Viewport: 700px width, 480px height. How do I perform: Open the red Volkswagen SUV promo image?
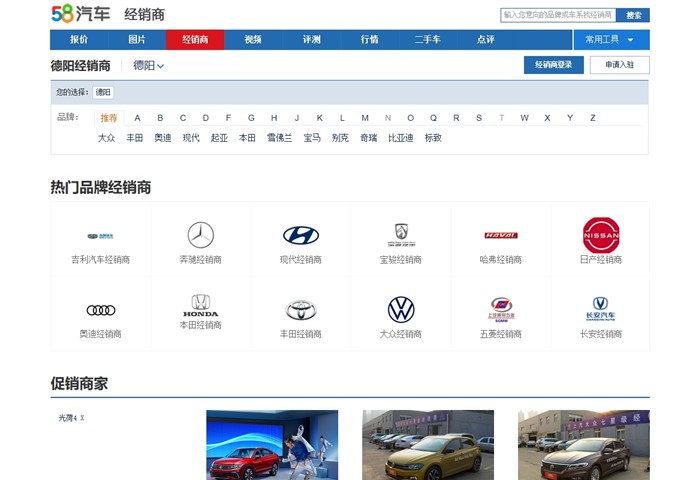[272, 445]
